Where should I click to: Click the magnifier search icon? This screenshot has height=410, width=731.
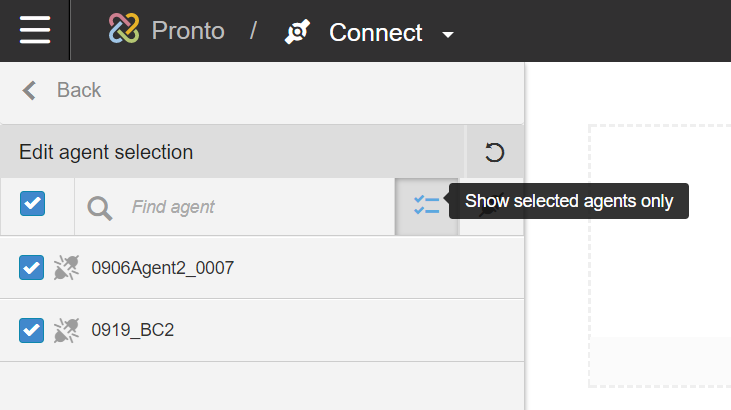[x=100, y=208]
